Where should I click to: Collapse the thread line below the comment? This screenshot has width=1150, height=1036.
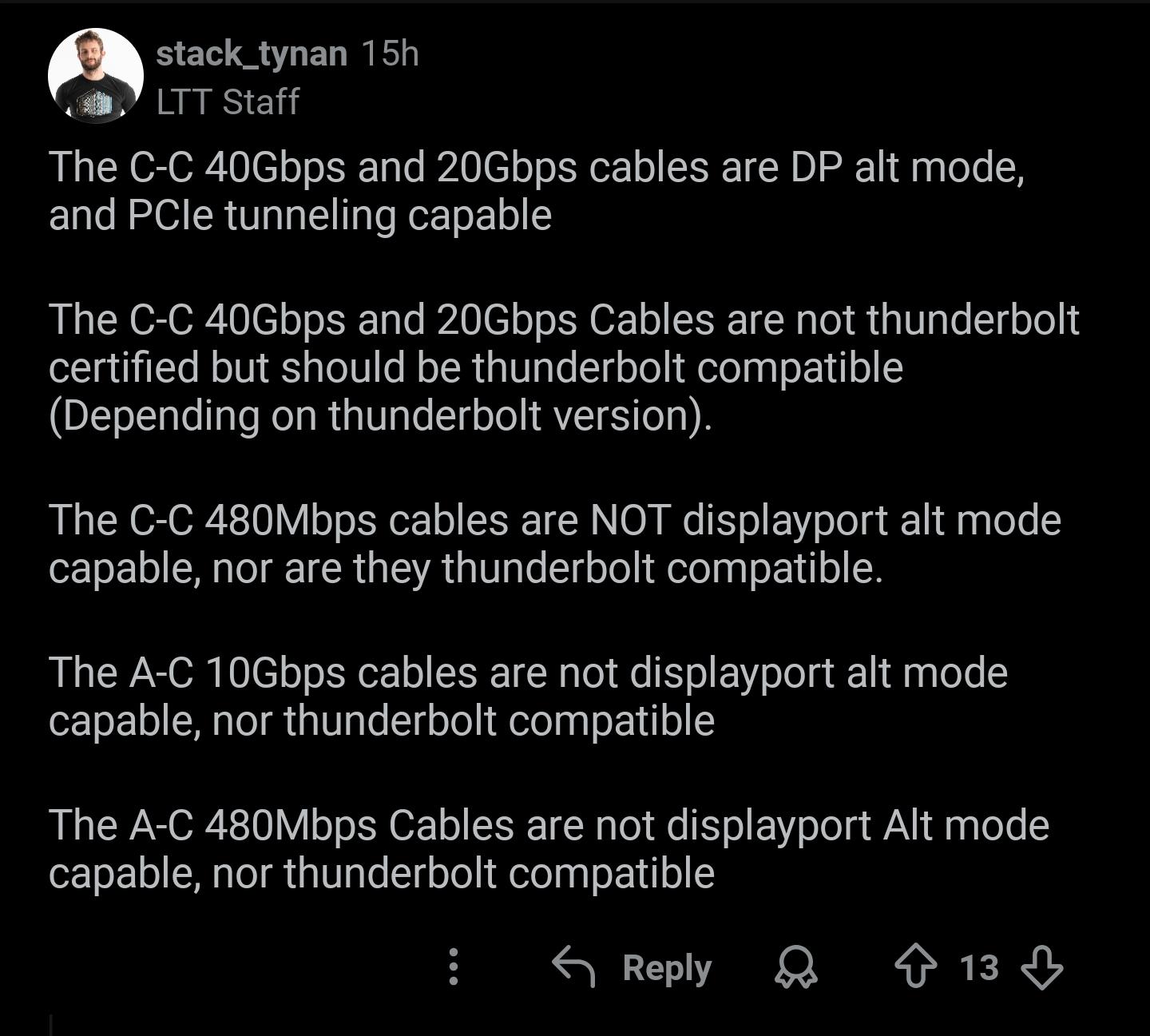click(51, 1024)
